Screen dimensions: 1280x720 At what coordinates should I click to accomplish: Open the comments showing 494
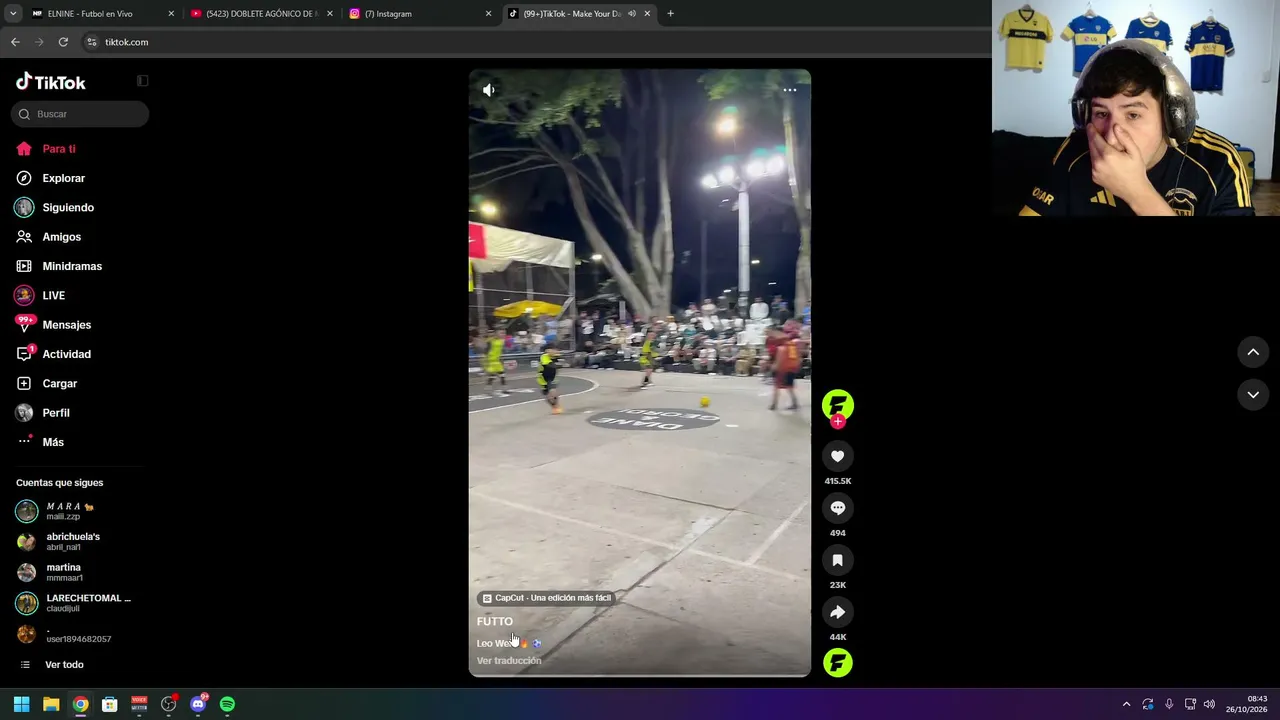(x=838, y=508)
